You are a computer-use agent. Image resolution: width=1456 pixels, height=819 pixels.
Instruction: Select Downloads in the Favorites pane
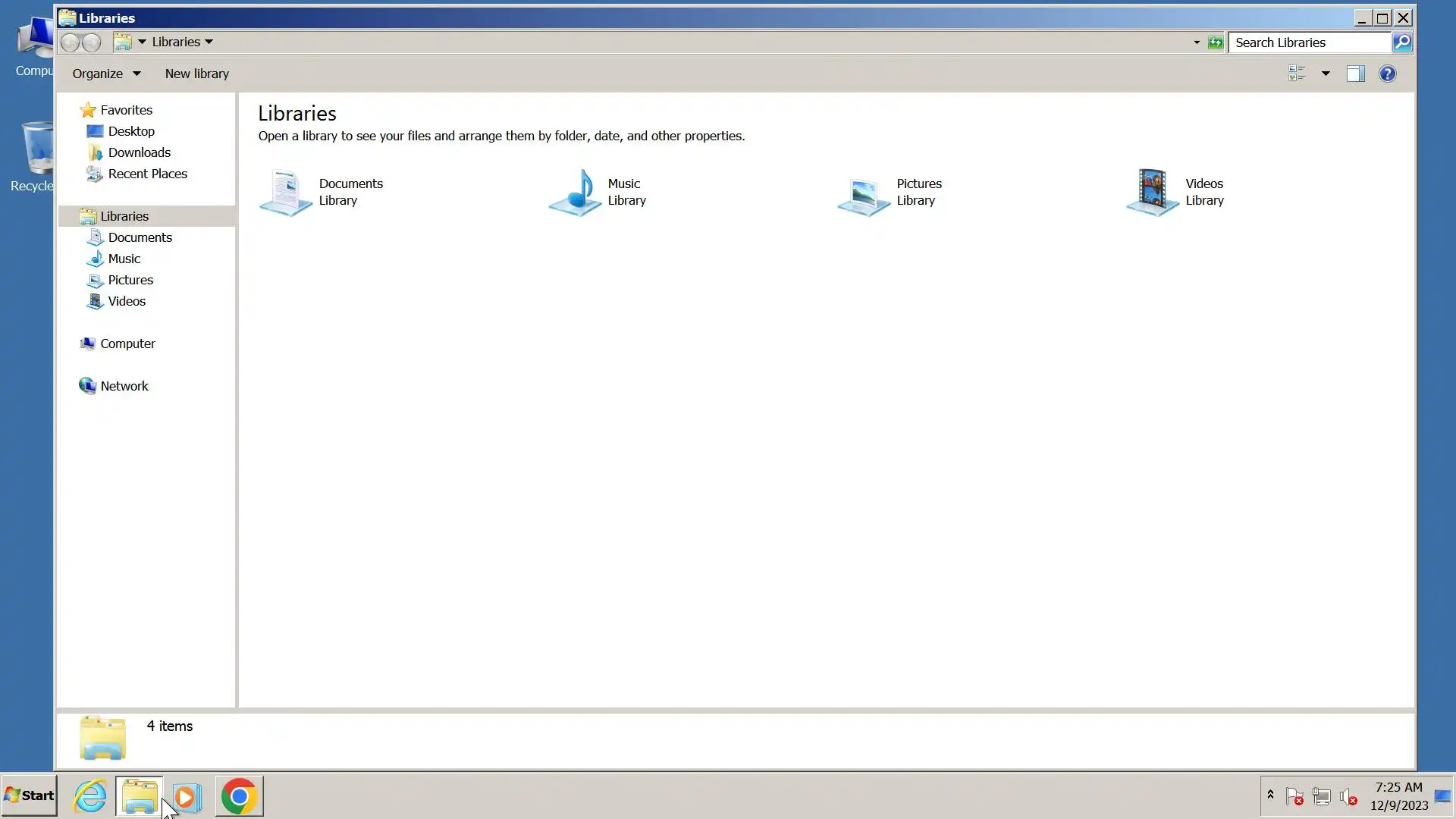coord(139,152)
